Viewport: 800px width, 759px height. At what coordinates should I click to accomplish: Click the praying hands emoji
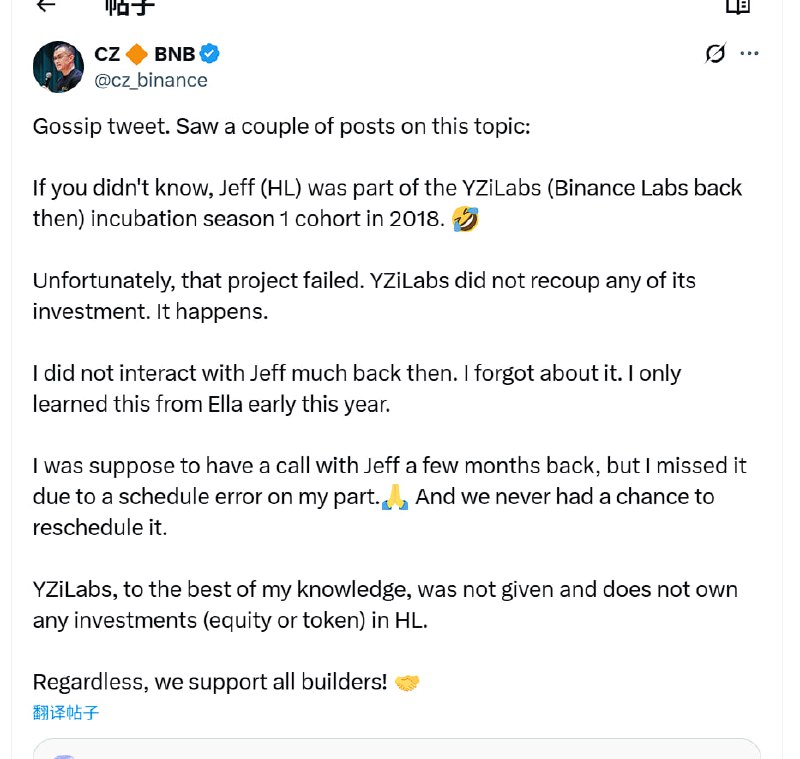(x=395, y=497)
